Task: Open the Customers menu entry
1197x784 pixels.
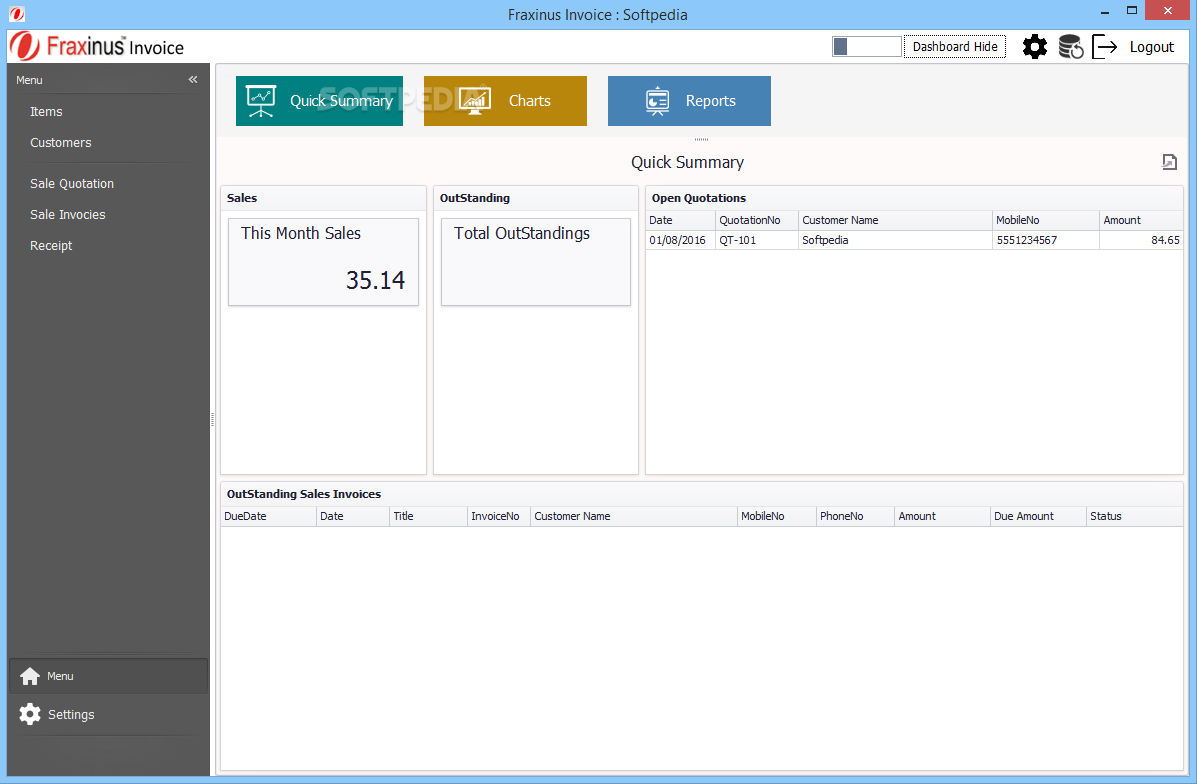Action: point(60,143)
